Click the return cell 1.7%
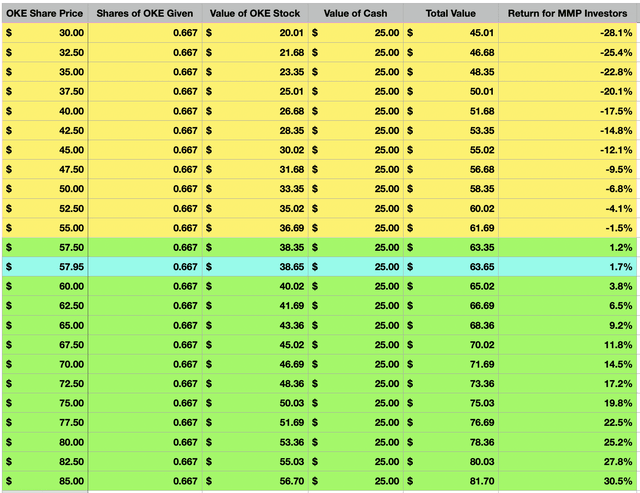640x493 pixels. (567, 267)
